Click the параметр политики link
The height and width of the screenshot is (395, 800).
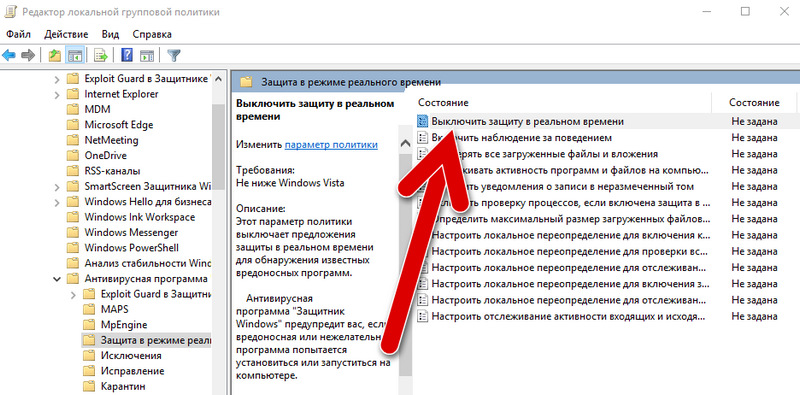pyautogui.click(x=331, y=144)
